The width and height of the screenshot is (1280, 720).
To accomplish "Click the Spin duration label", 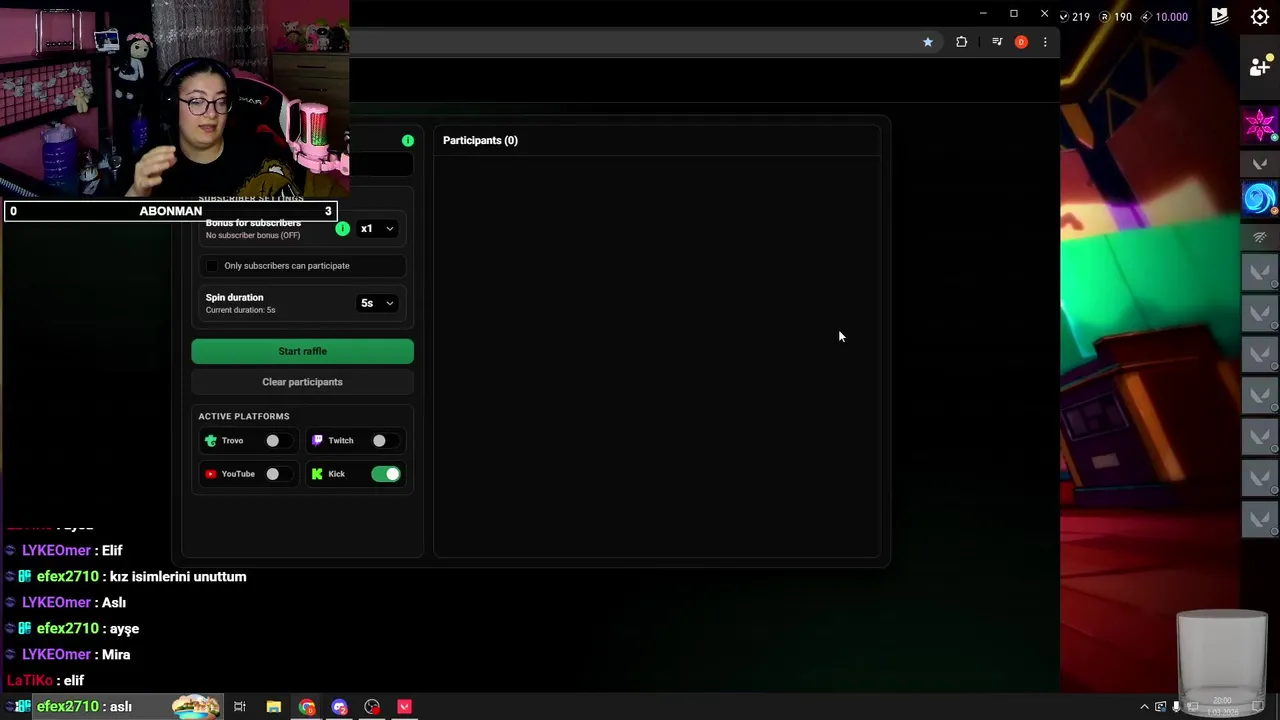I will pos(234,297).
